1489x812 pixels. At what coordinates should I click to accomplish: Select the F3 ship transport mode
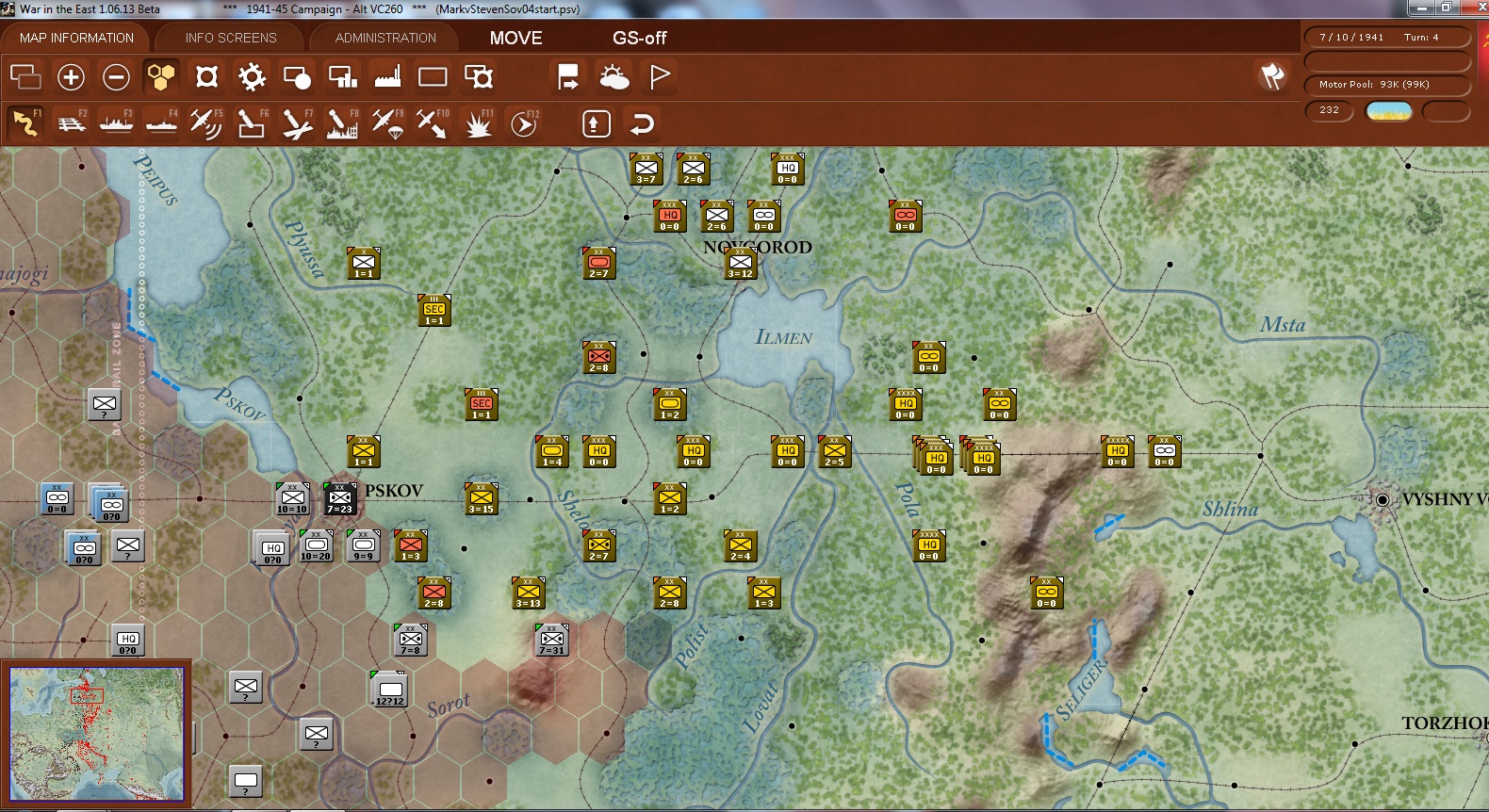click(116, 122)
